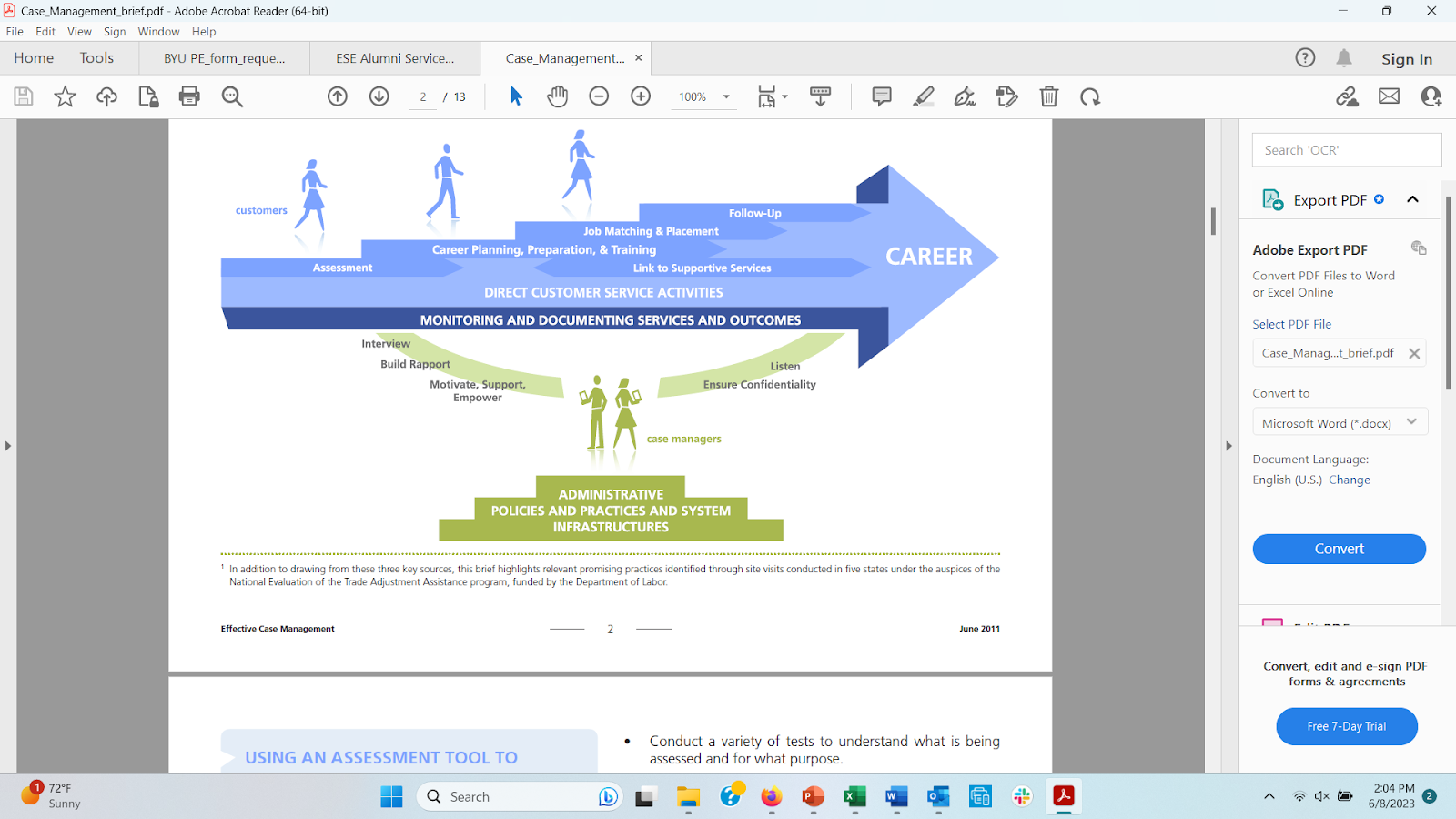The image size is (1456, 819).
Task: Open the protect PDF file icon
Action: point(148,96)
